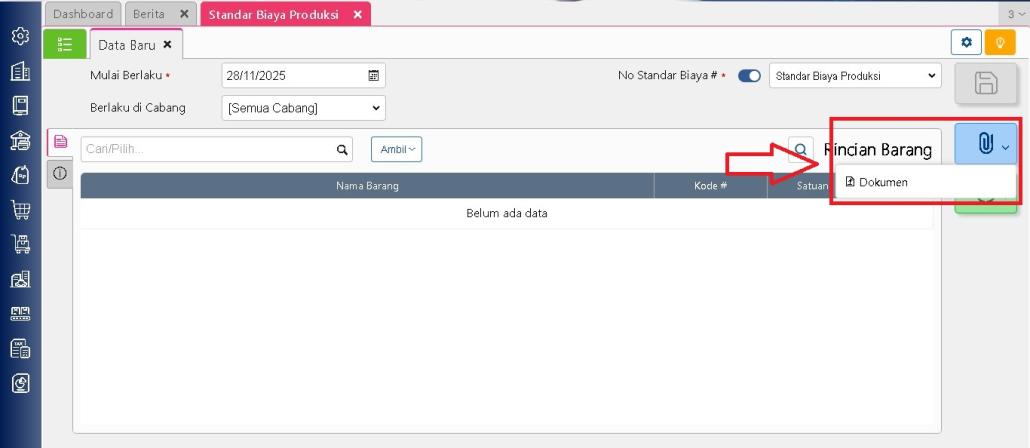The image size is (1030, 448).
Task: Switch to the Dashboard tab
Action: (x=83, y=14)
